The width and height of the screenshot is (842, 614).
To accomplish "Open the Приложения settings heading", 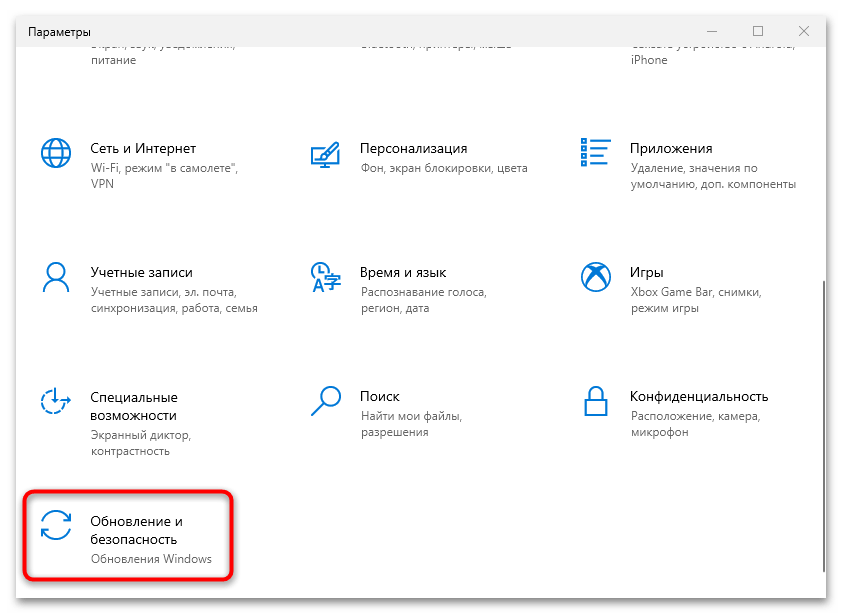I will (x=671, y=148).
